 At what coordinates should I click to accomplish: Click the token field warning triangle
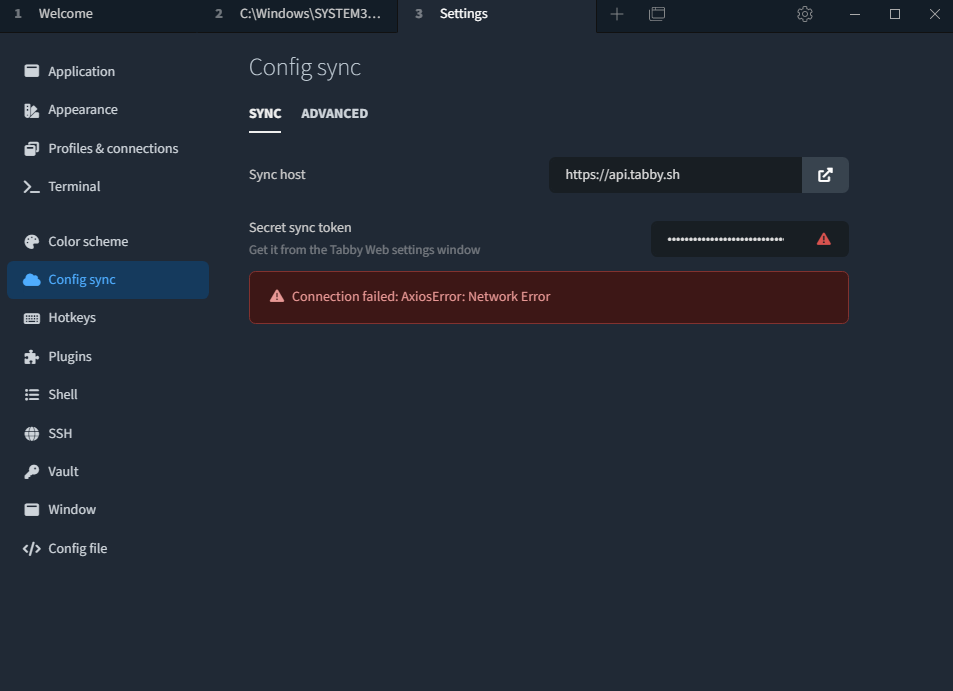point(824,239)
